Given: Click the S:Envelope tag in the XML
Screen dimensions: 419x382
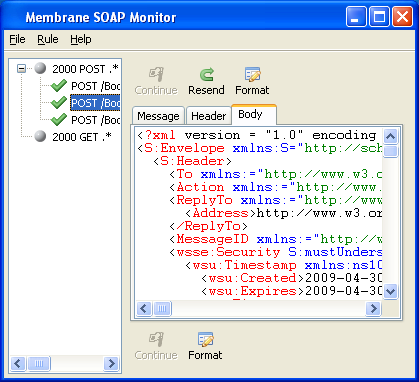Looking at the screenshot, I should coord(184,148).
